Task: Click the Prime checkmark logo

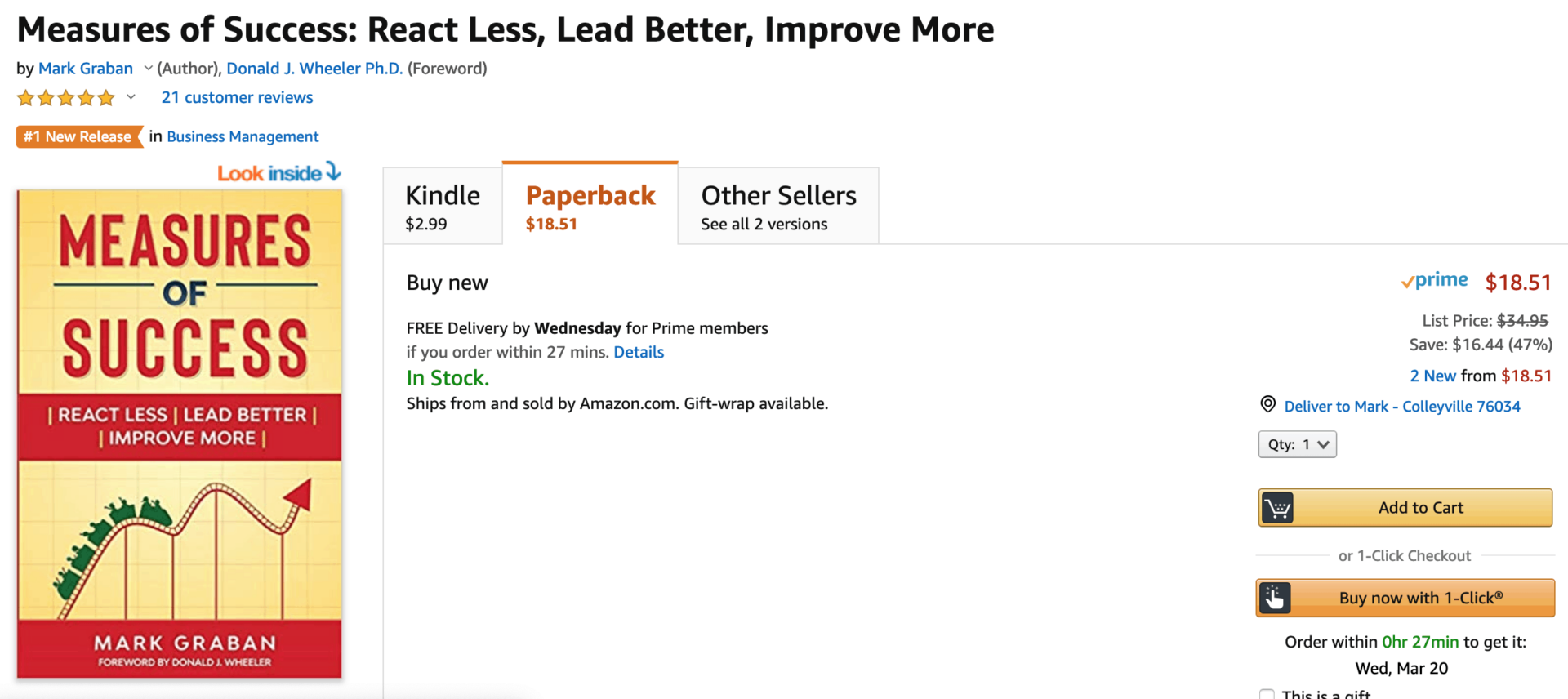Action: coord(1434,281)
